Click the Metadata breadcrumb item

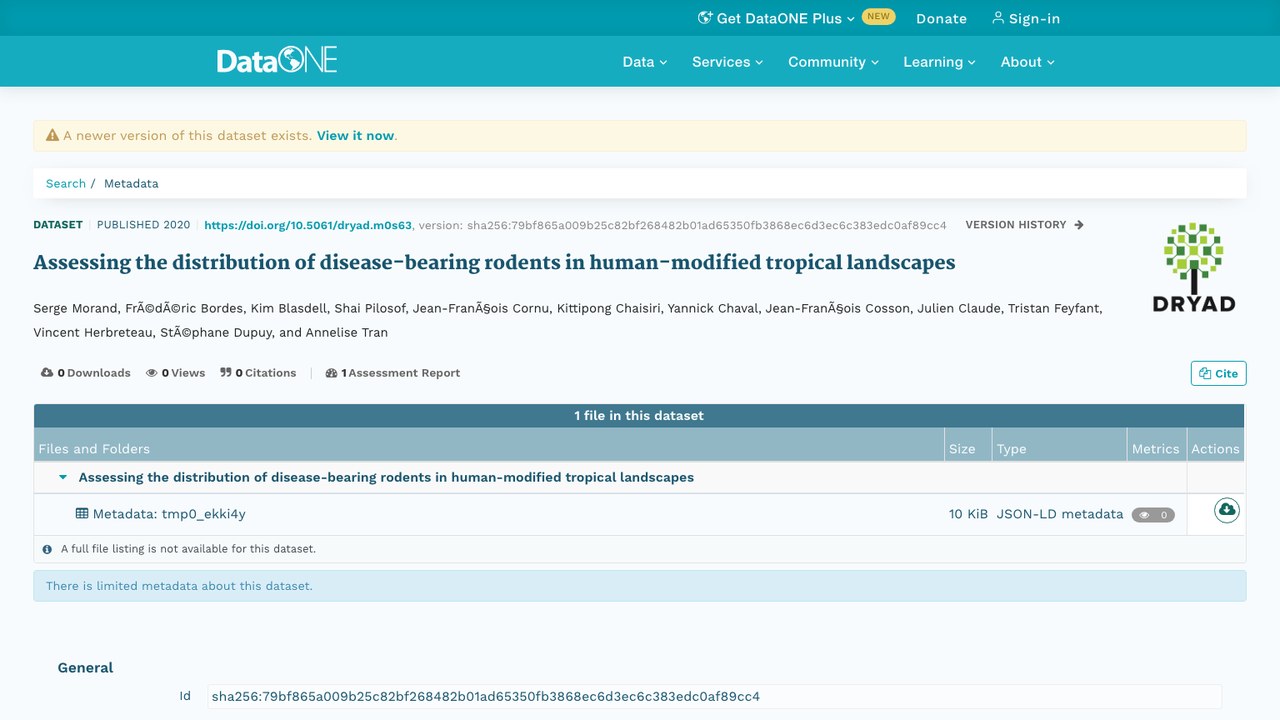click(x=131, y=184)
